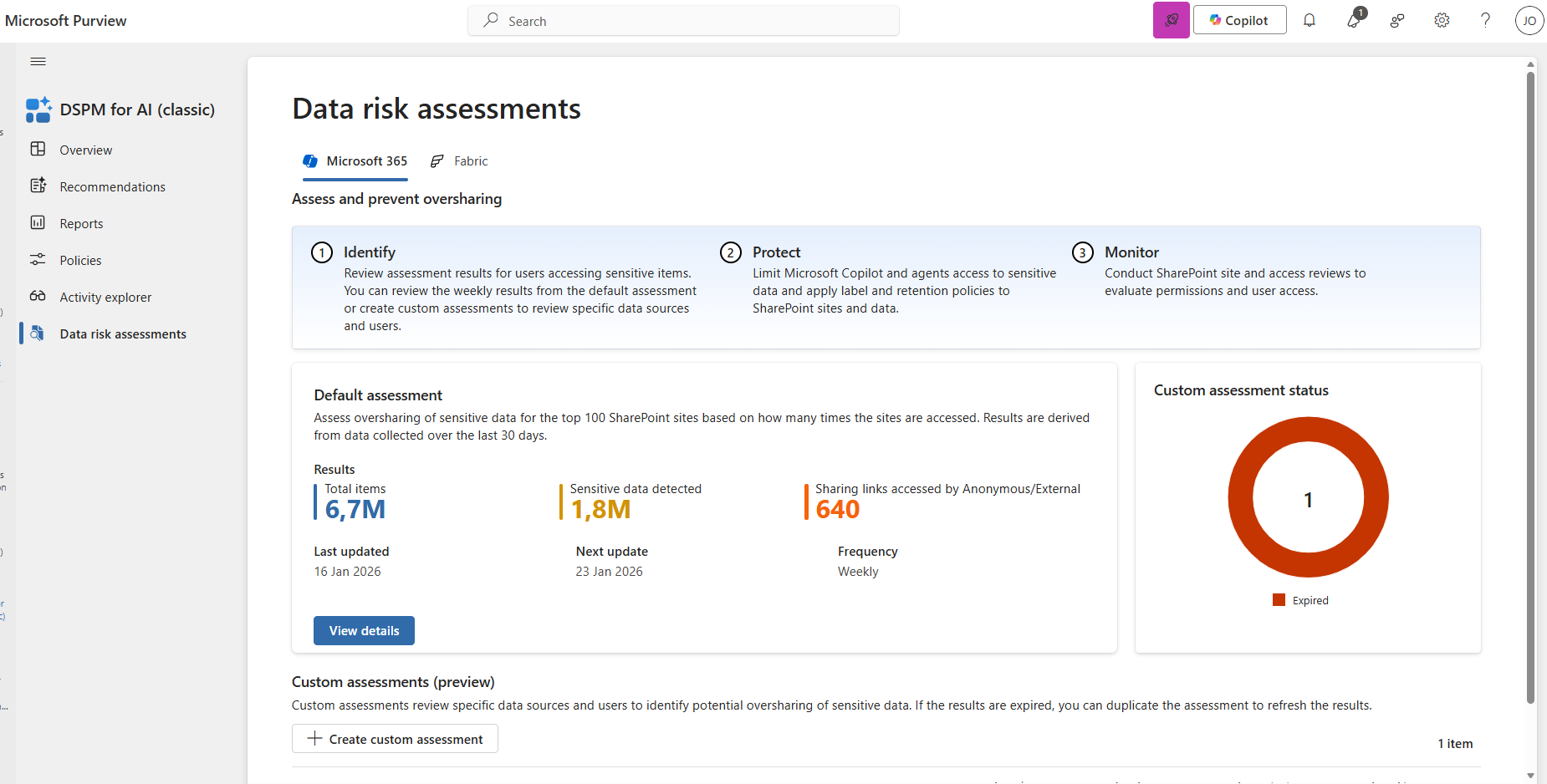The height and width of the screenshot is (784, 1547).
Task: Click the Identify step heading
Action: pos(370,252)
